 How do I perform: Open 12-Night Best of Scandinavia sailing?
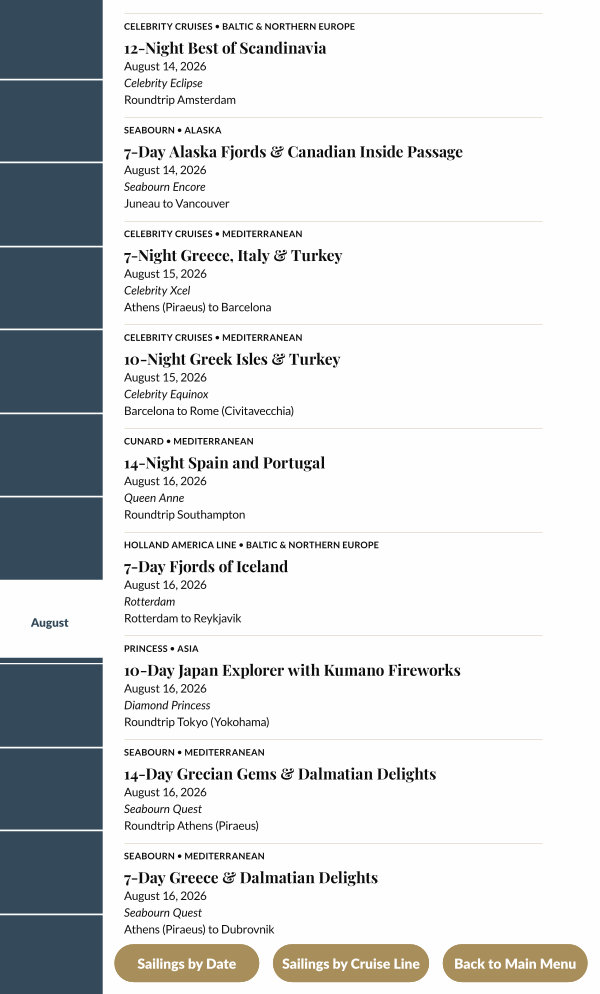tap(225, 48)
